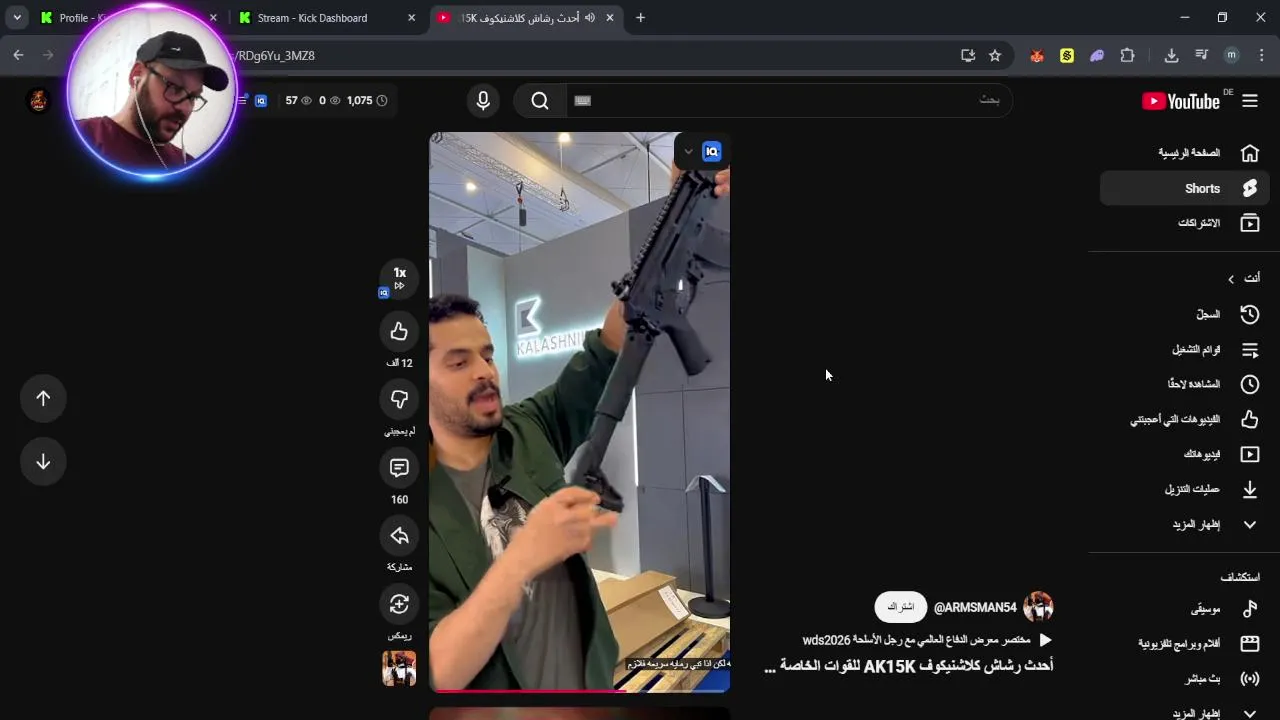
Task: Click the IQ stats badge beside 57
Action: point(261,101)
